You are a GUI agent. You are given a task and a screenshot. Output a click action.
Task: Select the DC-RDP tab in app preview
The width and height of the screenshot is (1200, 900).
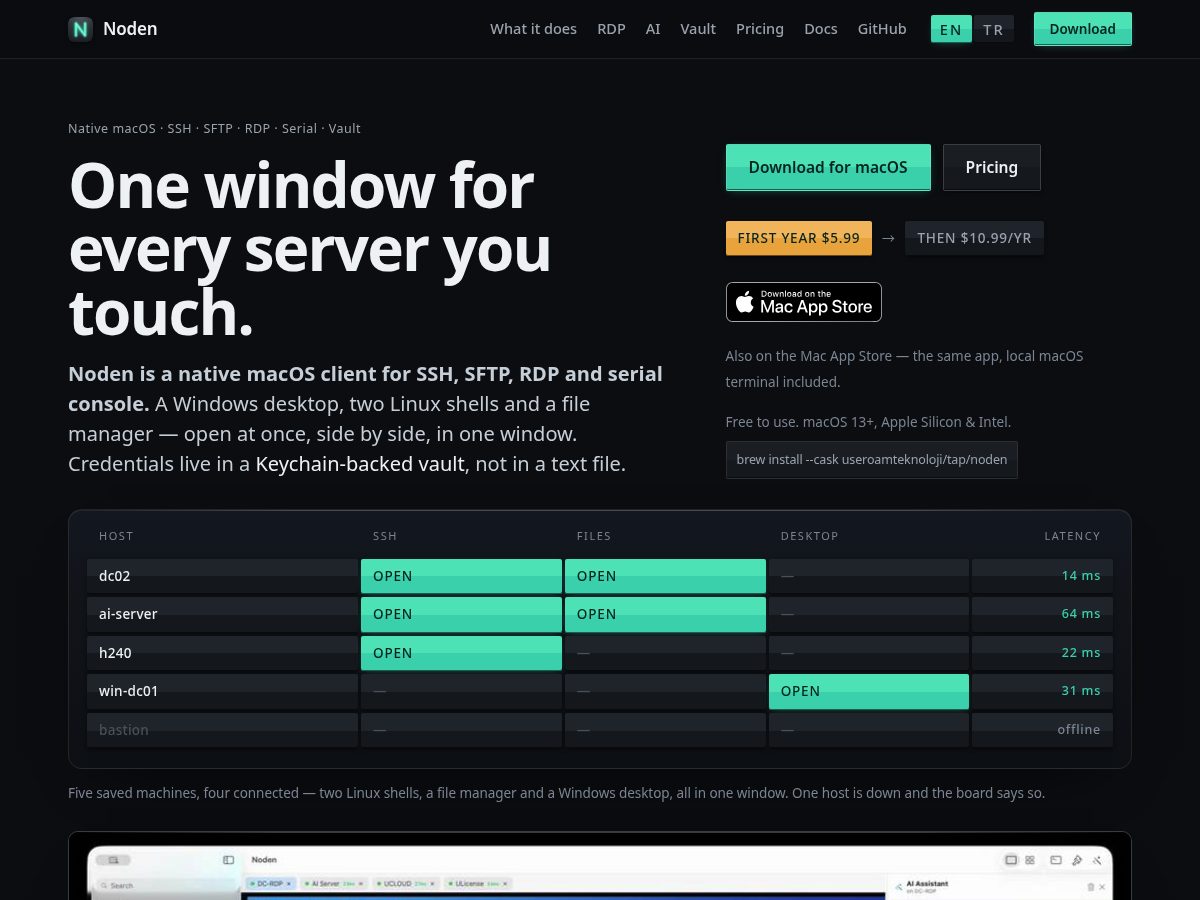point(269,884)
